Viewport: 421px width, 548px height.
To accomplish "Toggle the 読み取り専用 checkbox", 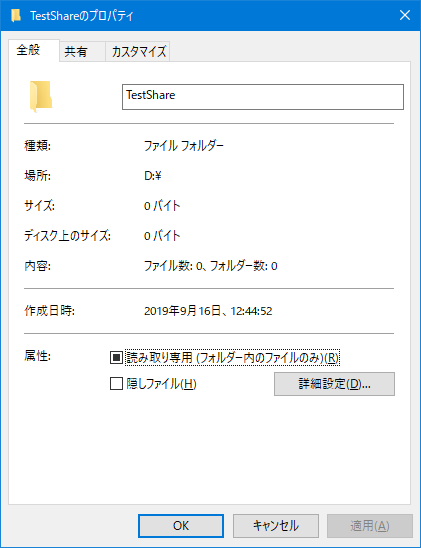I will point(116,358).
